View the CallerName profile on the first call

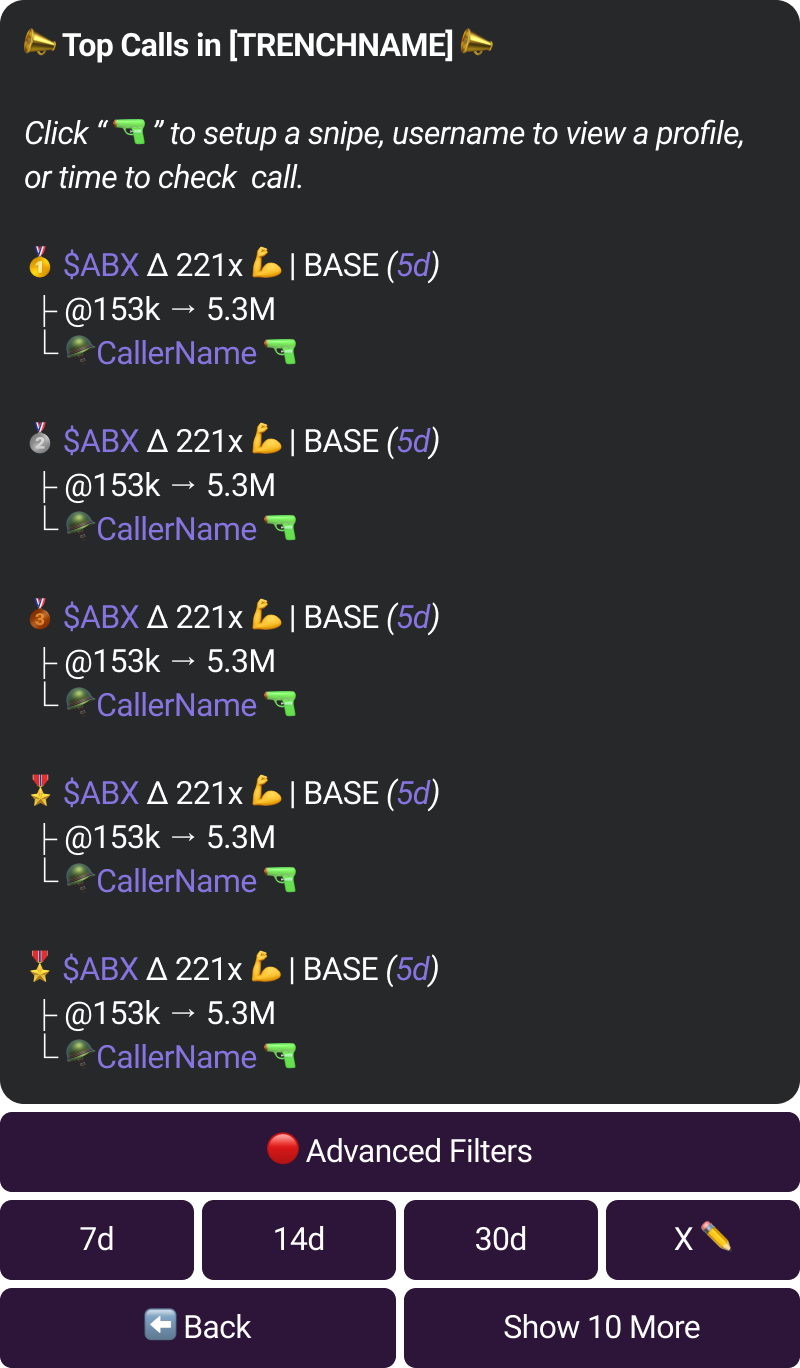pos(177,353)
